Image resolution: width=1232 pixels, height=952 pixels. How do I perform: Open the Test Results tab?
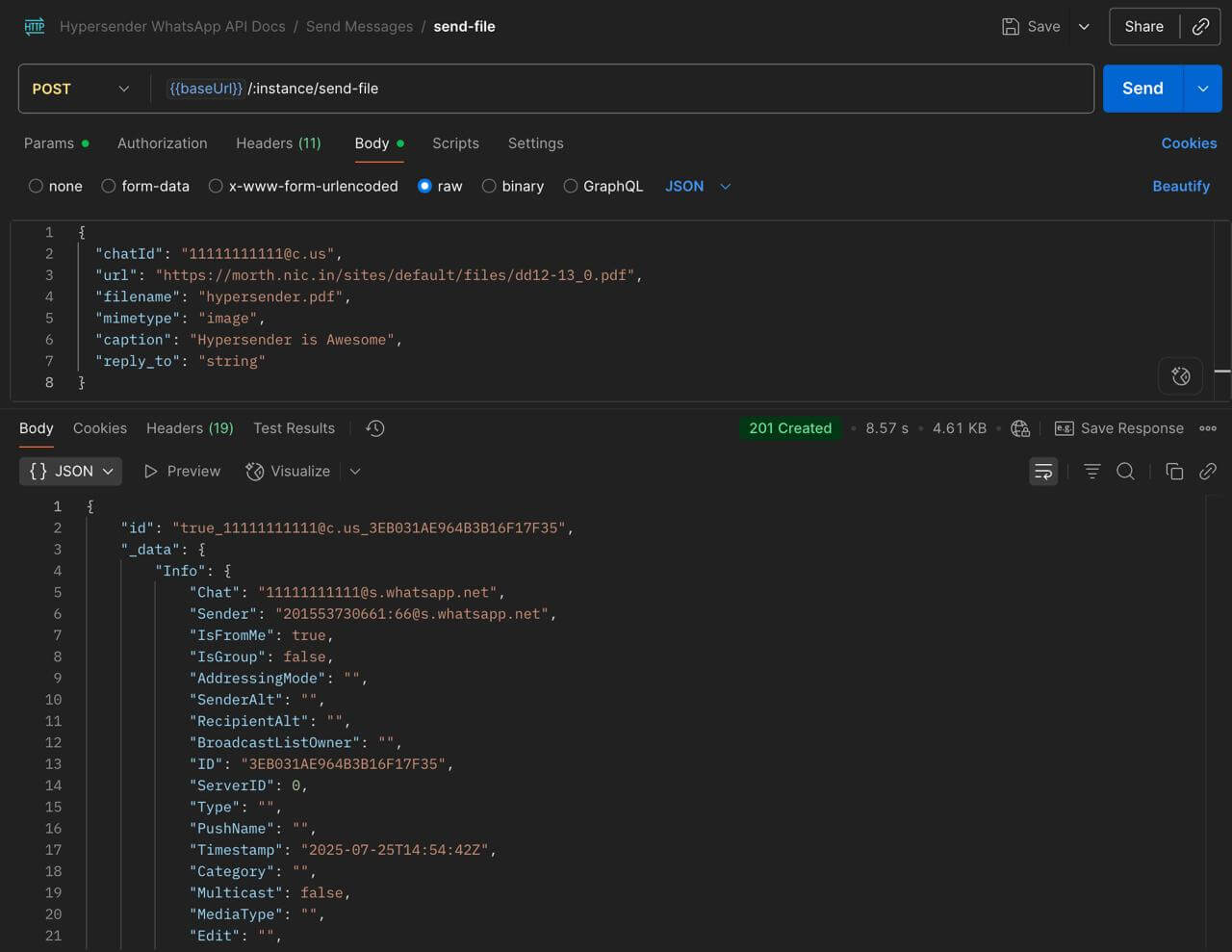click(x=294, y=428)
